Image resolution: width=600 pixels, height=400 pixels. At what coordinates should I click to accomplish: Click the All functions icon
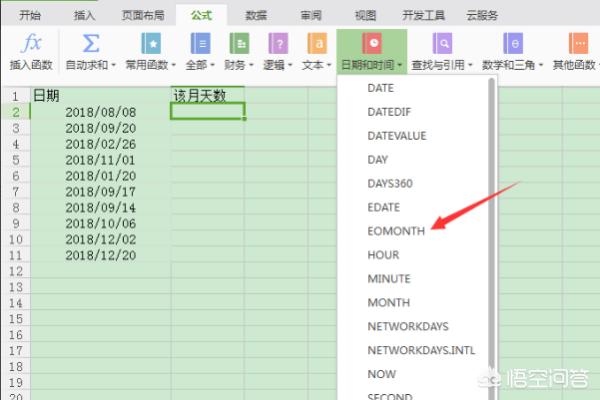point(200,44)
